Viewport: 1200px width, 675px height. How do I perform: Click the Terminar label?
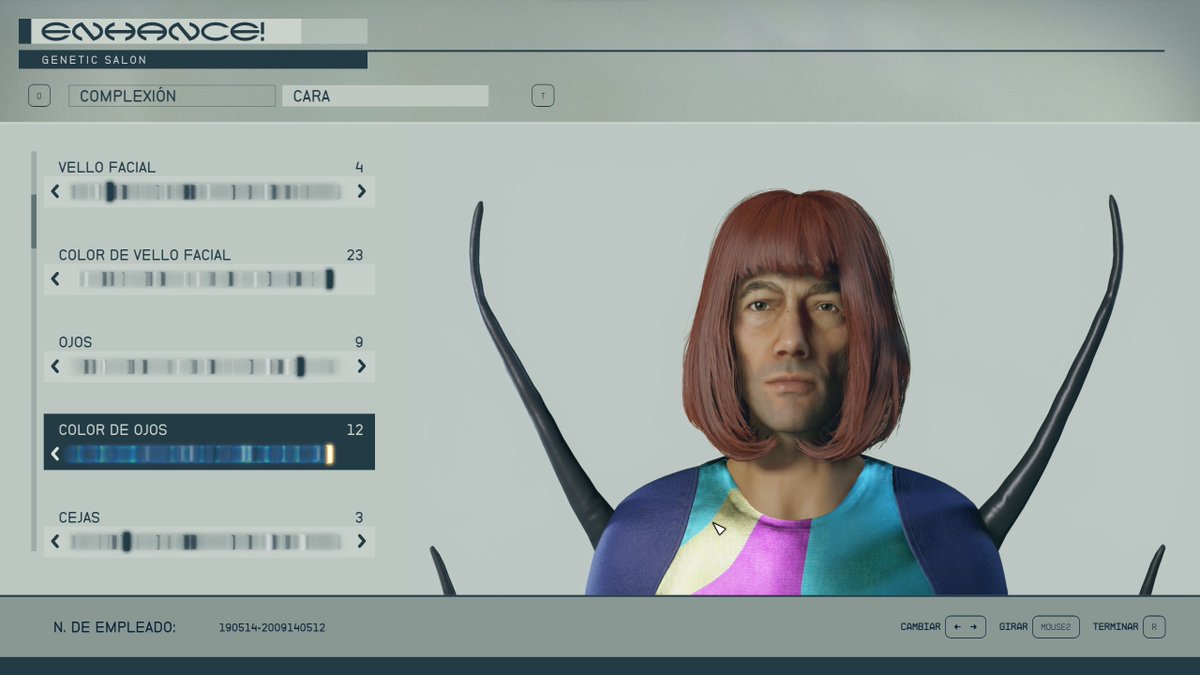coord(1115,627)
